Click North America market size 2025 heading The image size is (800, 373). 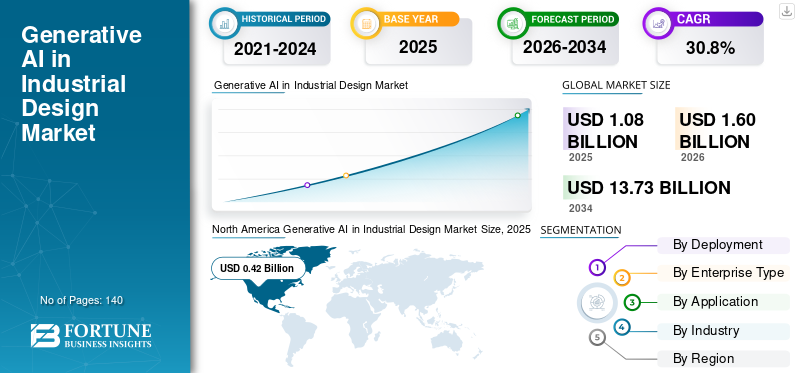coord(371,230)
